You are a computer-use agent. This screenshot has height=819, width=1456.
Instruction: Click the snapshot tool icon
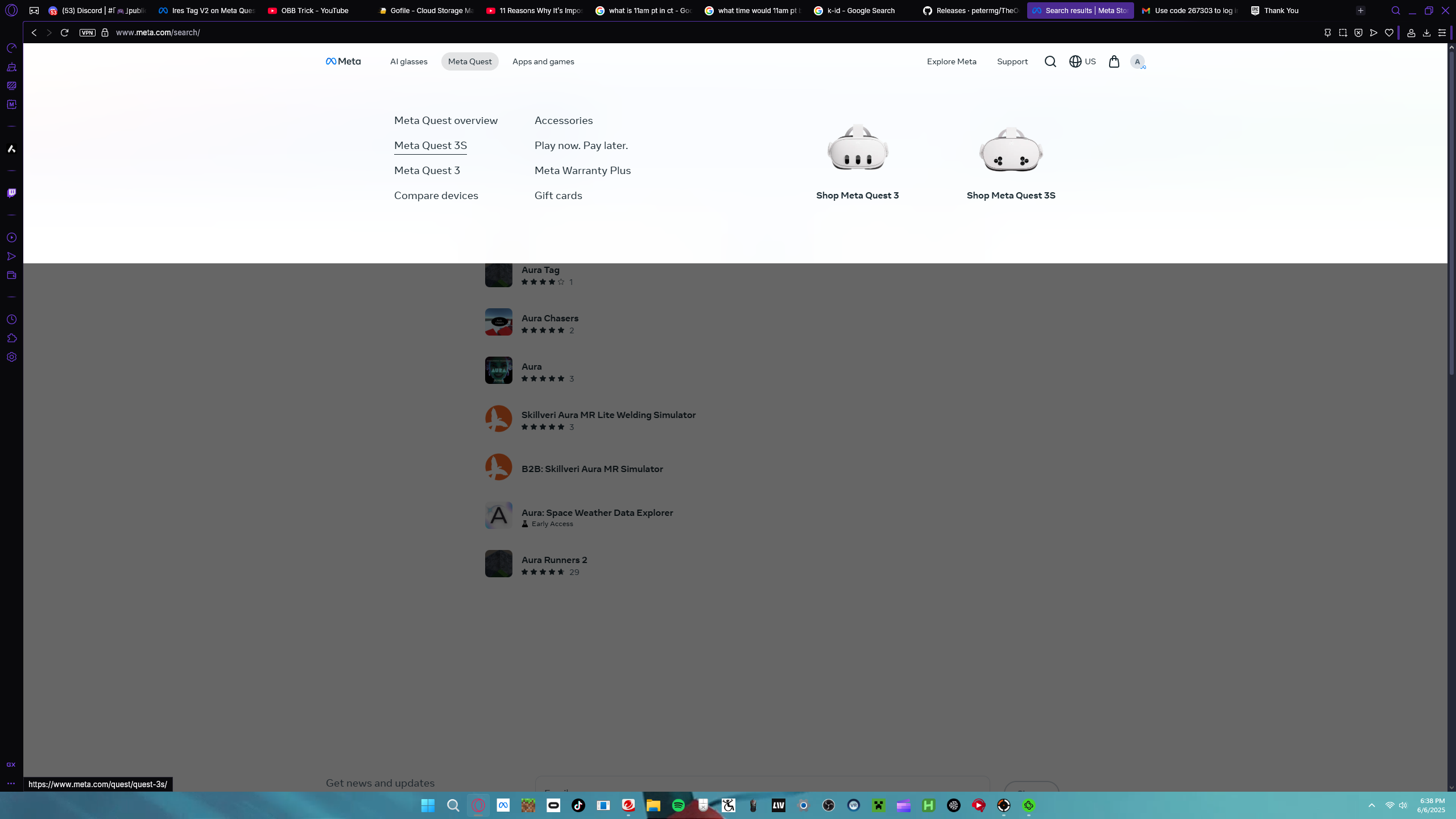click(1343, 33)
